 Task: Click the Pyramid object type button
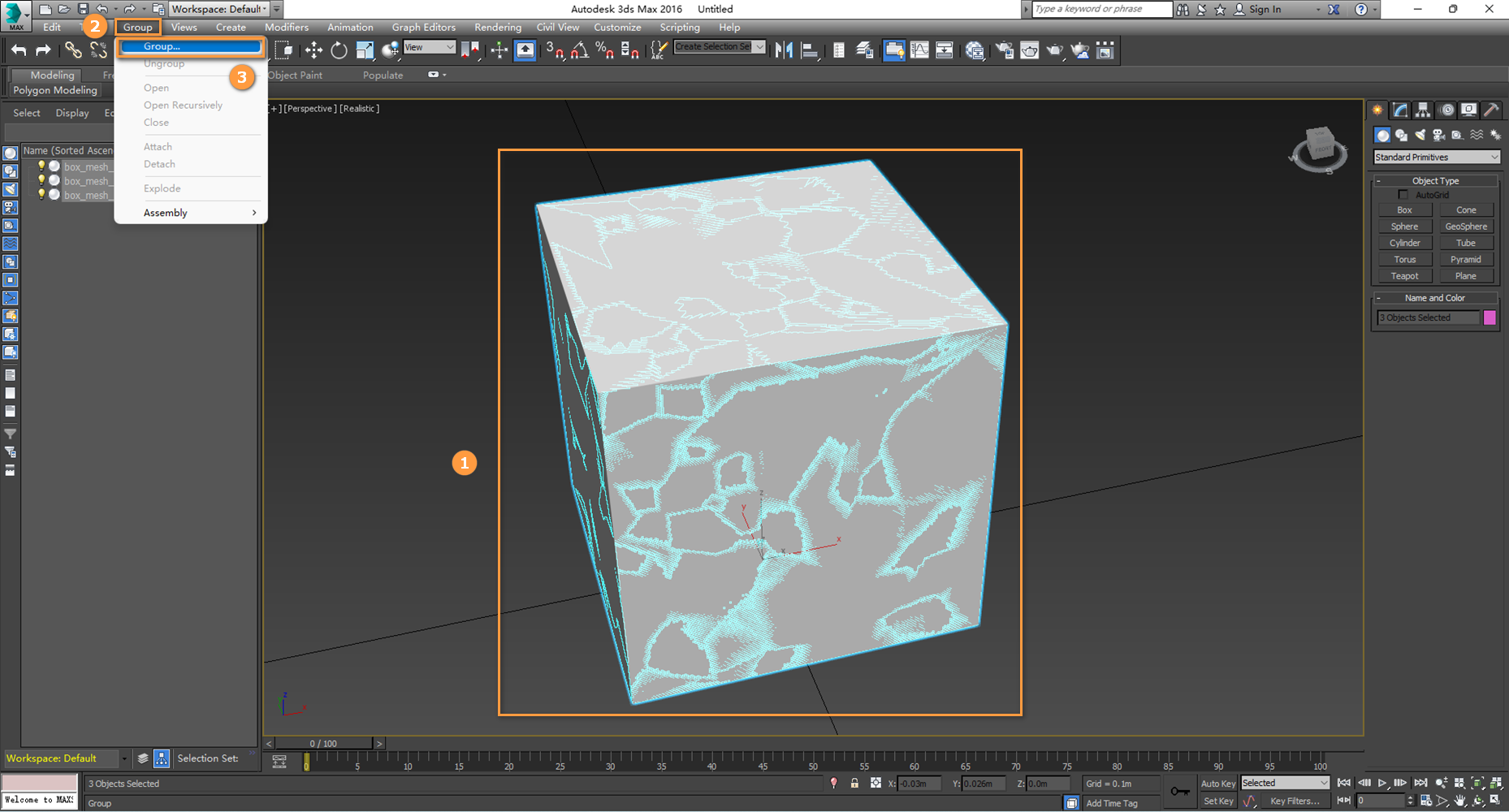click(x=1466, y=260)
